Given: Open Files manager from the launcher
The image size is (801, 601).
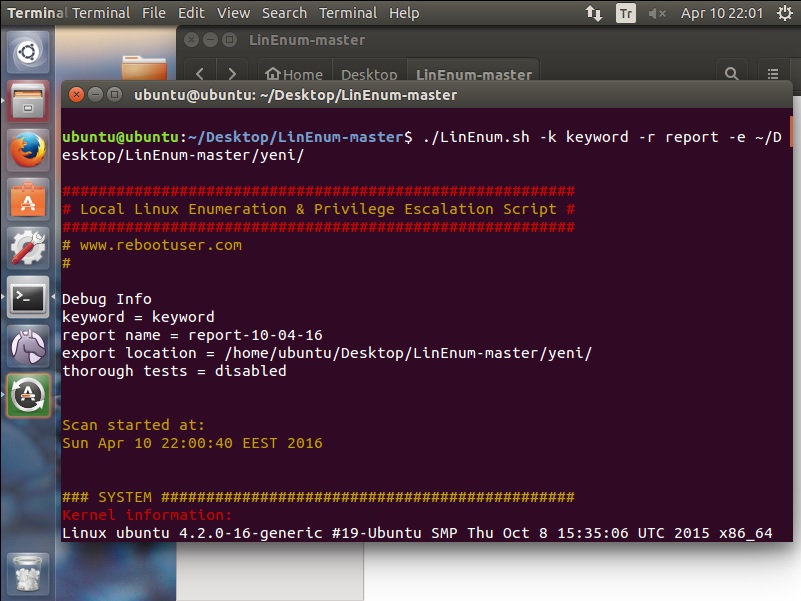Looking at the screenshot, I should click(x=28, y=101).
